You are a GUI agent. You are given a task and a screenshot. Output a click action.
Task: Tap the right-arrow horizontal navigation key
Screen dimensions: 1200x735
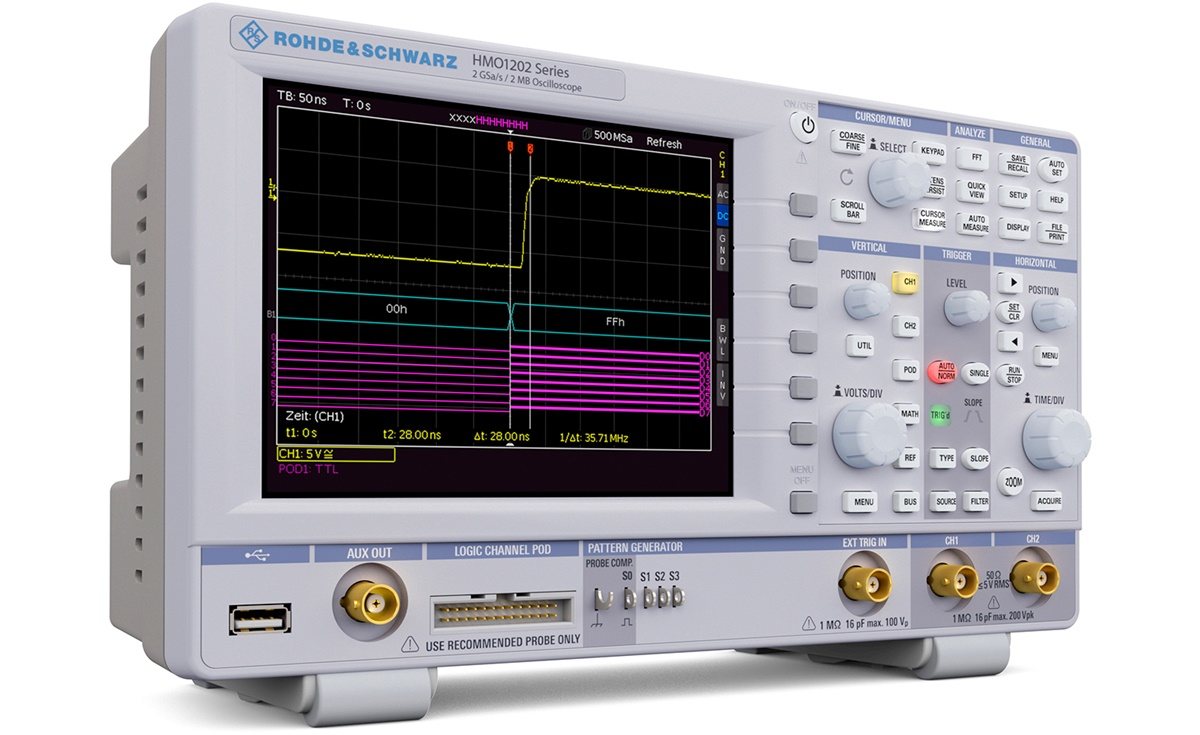click(1010, 284)
